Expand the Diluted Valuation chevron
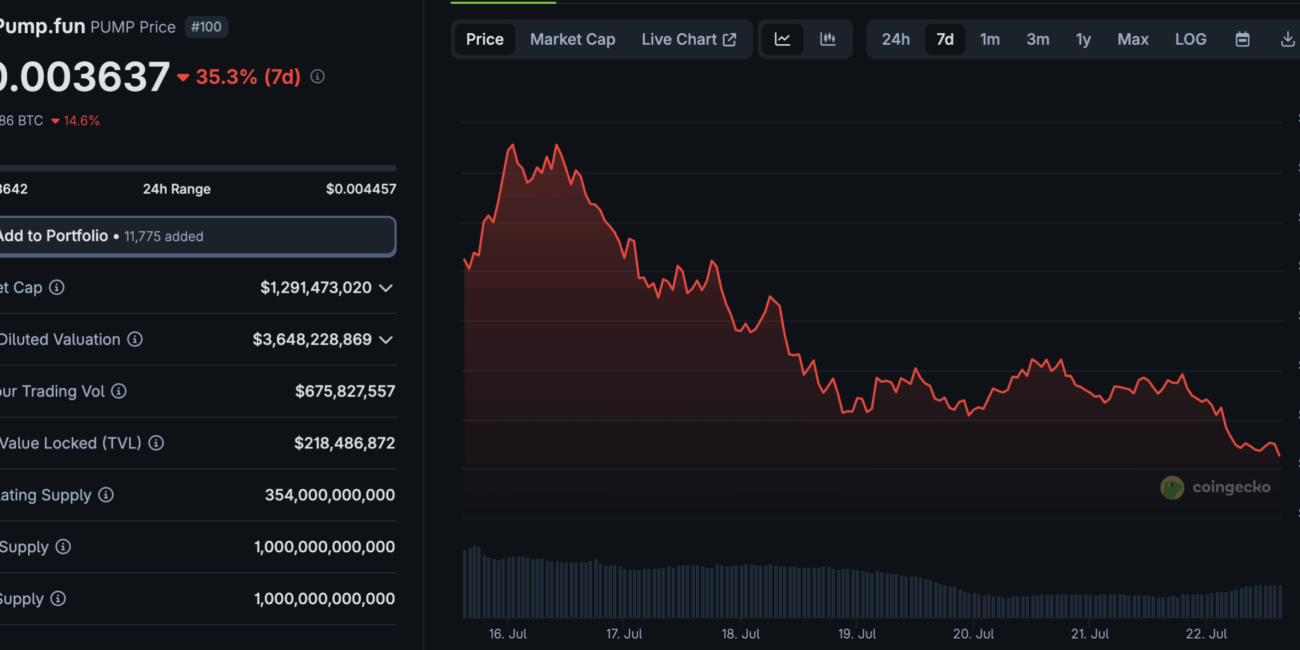This screenshot has width=1300, height=650. [386, 340]
